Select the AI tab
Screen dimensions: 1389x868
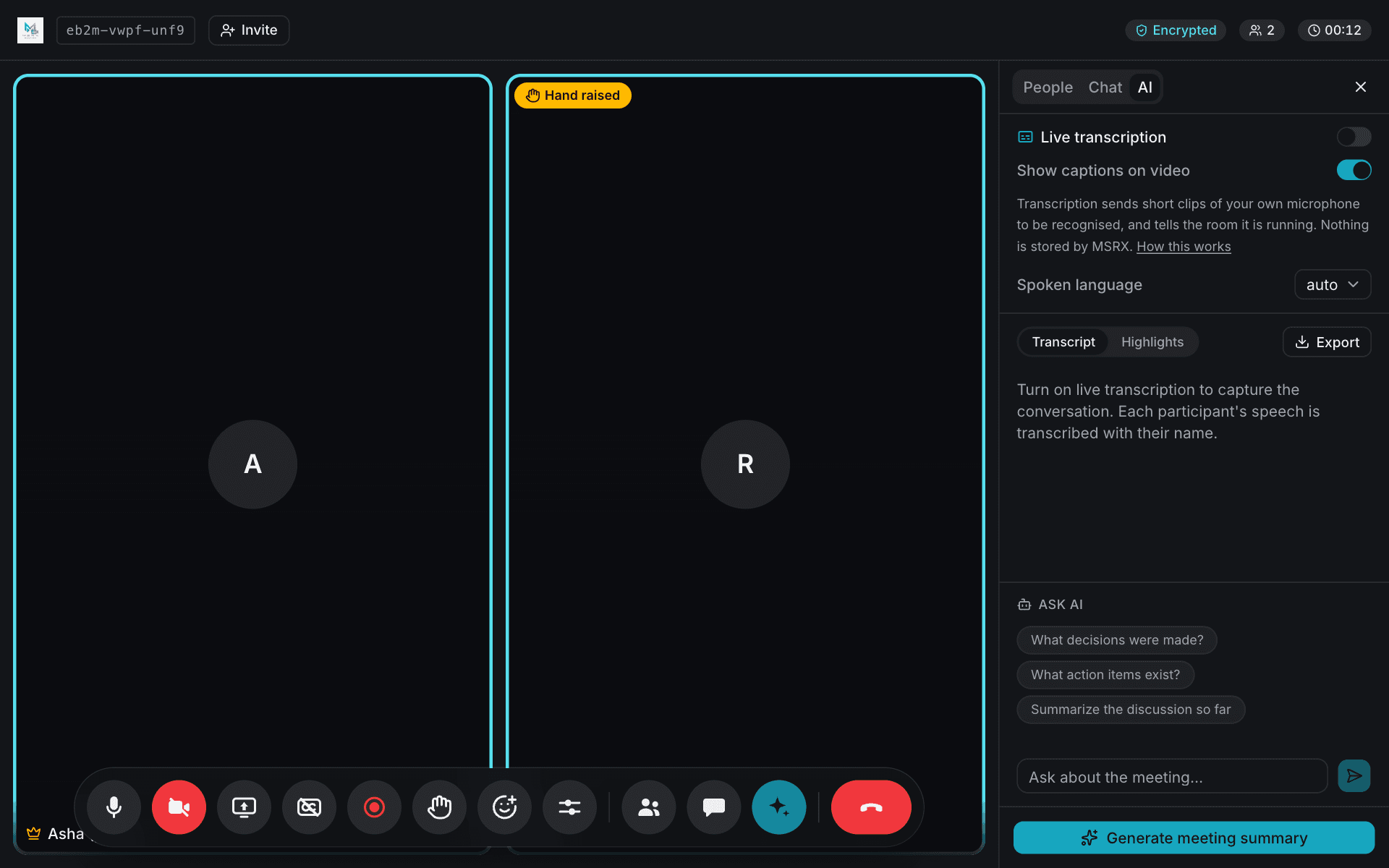coord(1144,88)
